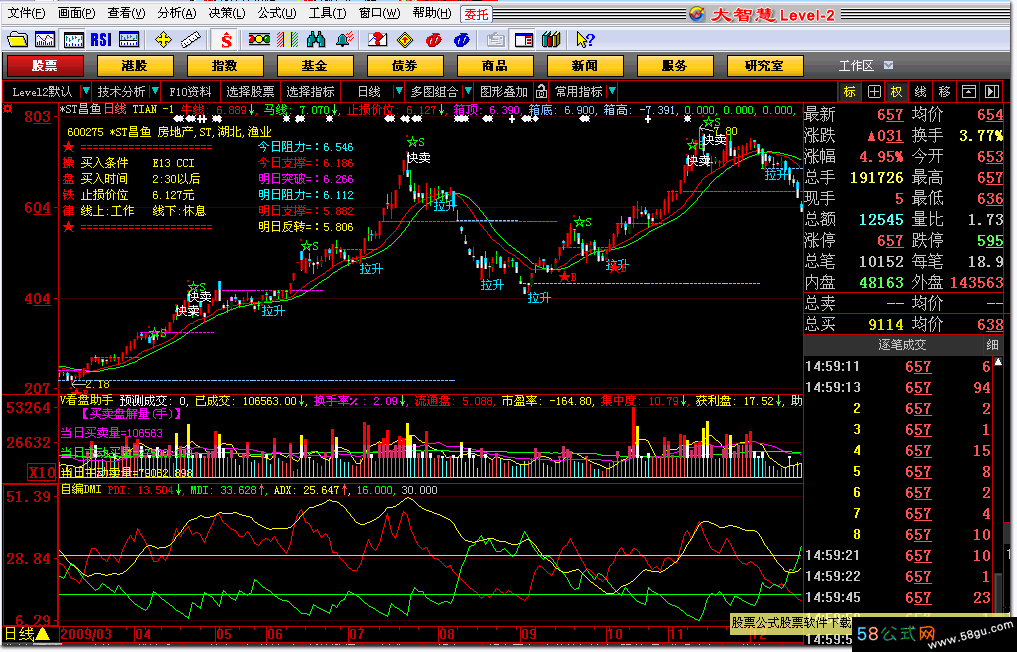Toggle the 标 marker button

850,91
